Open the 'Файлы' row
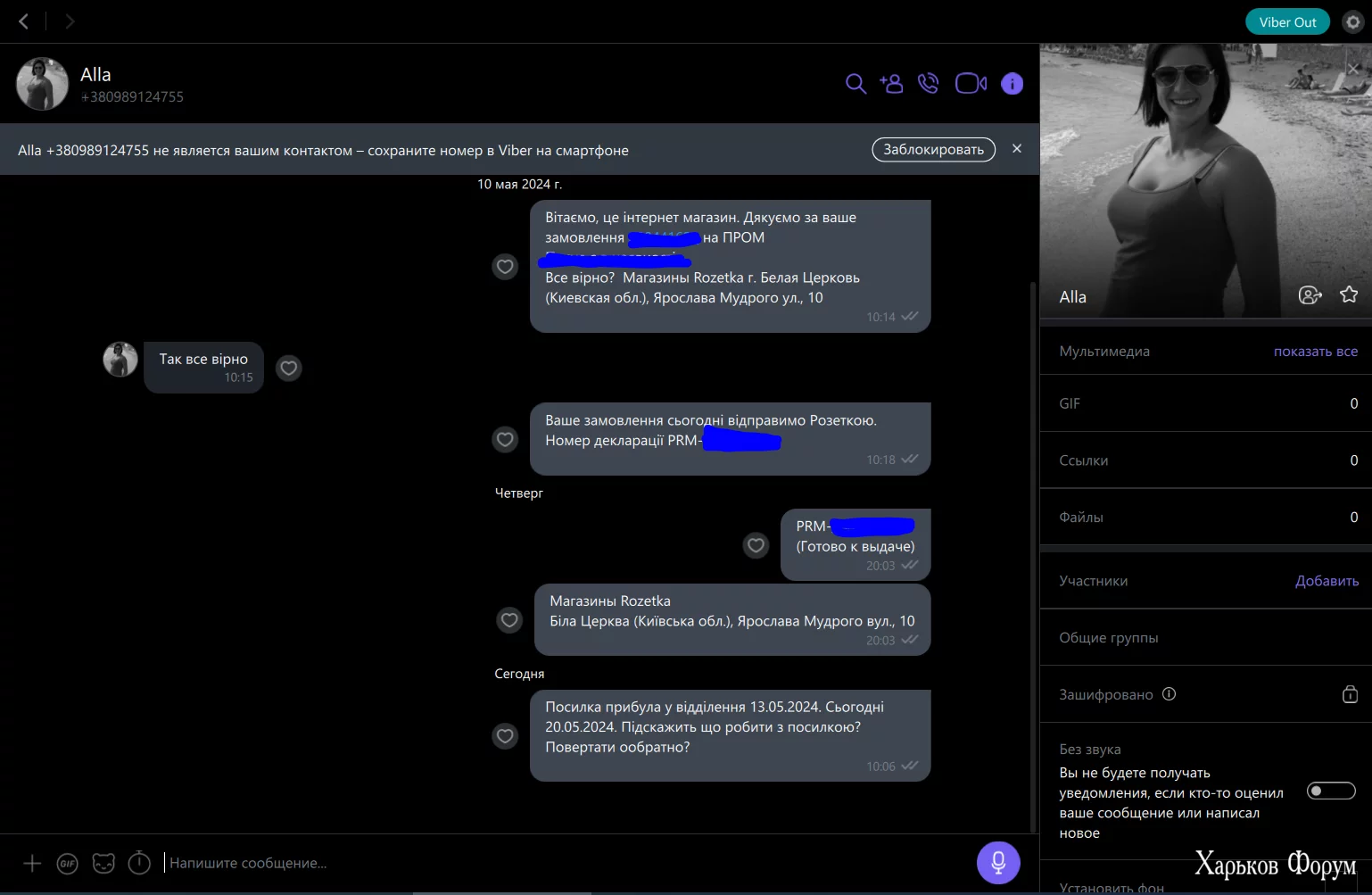Screen dimensions: 1372x895 [1206, 518]
